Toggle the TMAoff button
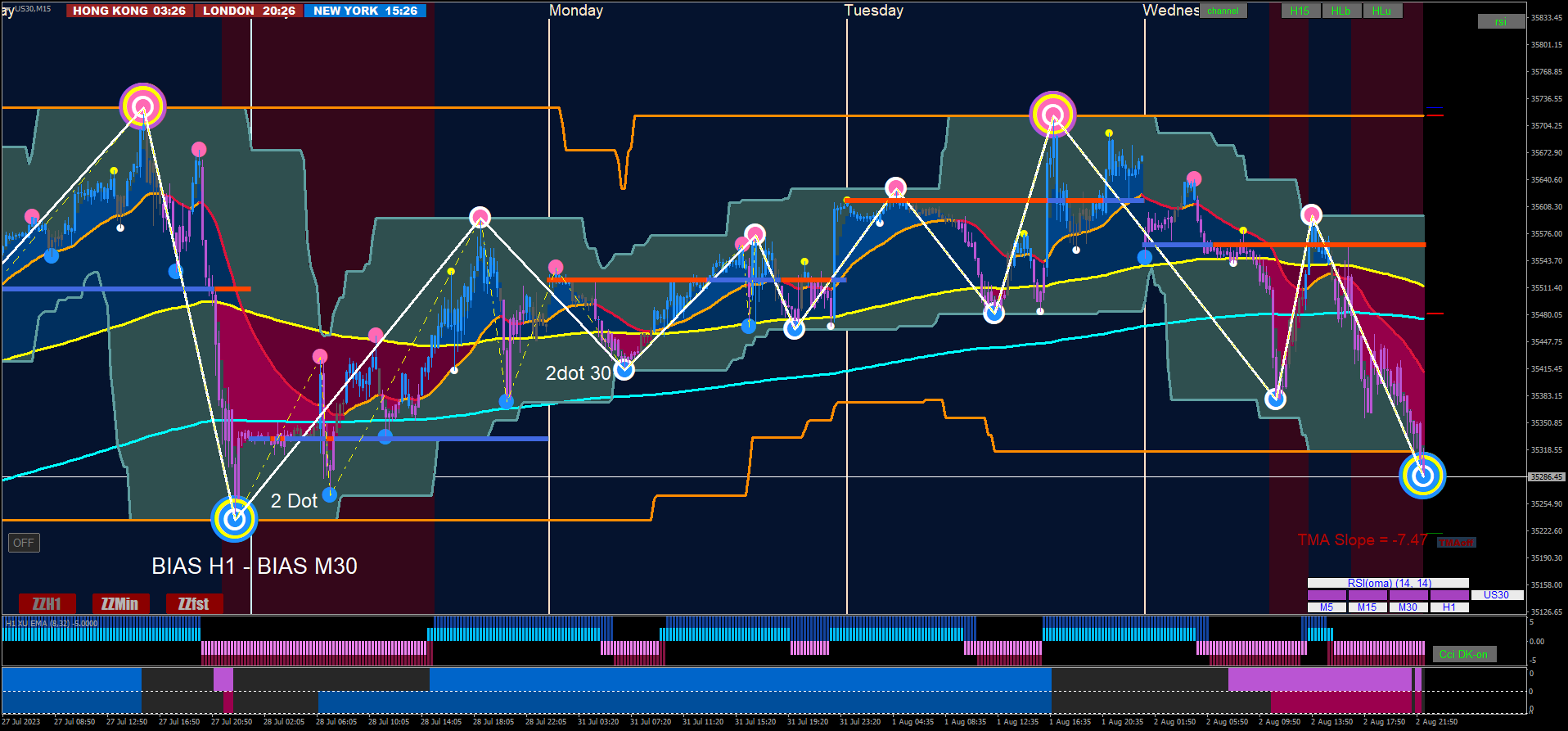 click(1457, 543)
